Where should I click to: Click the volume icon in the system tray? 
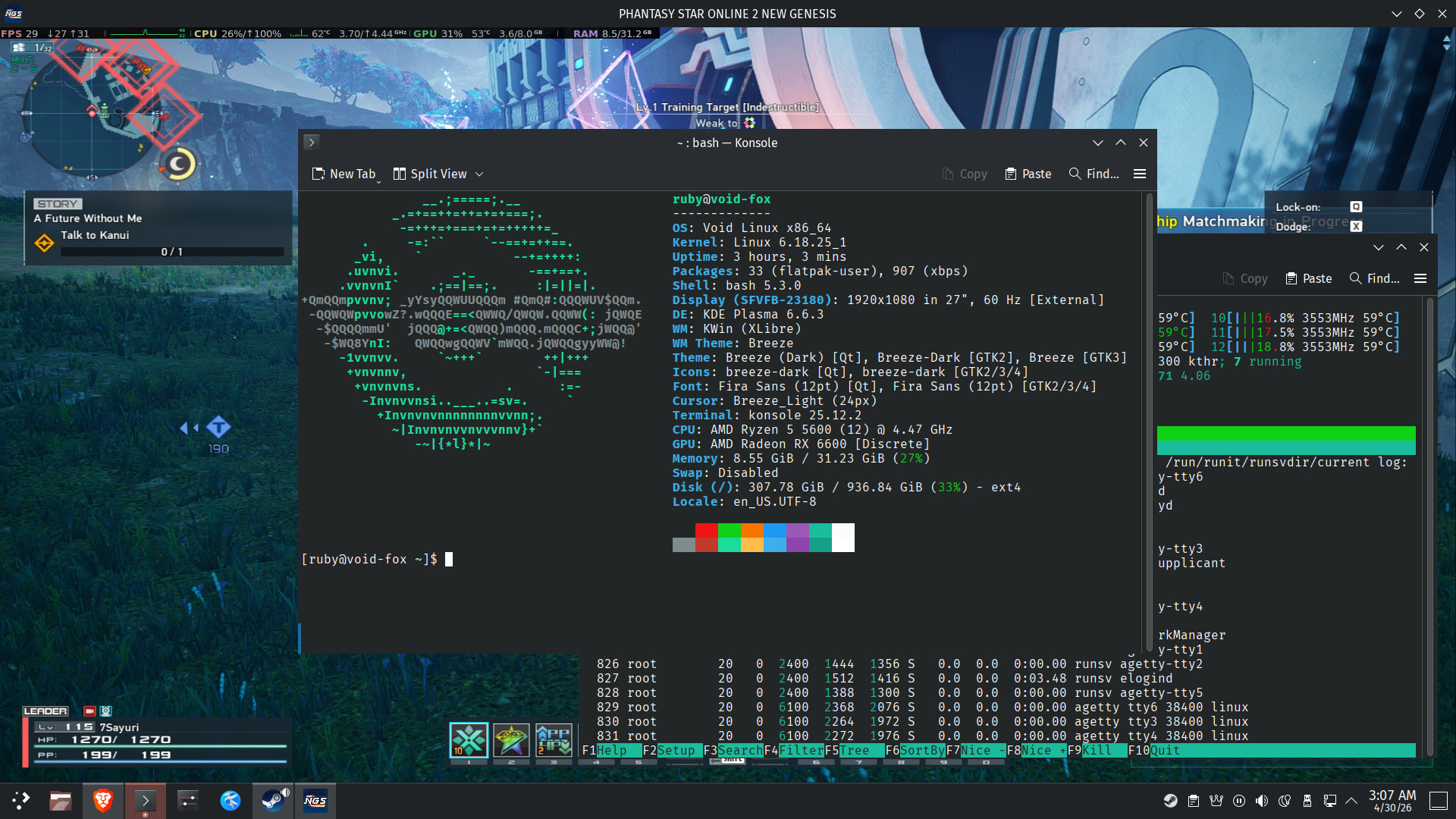click(x=1261, y=801)
